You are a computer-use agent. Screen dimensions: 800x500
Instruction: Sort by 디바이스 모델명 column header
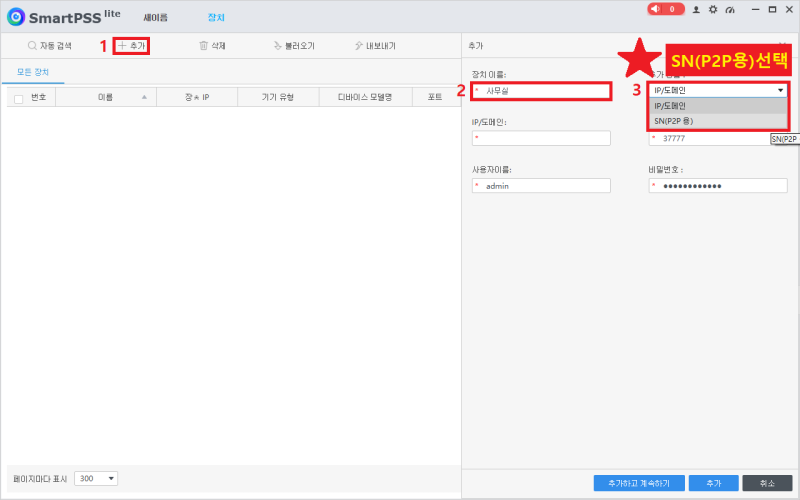pos(365,97)
